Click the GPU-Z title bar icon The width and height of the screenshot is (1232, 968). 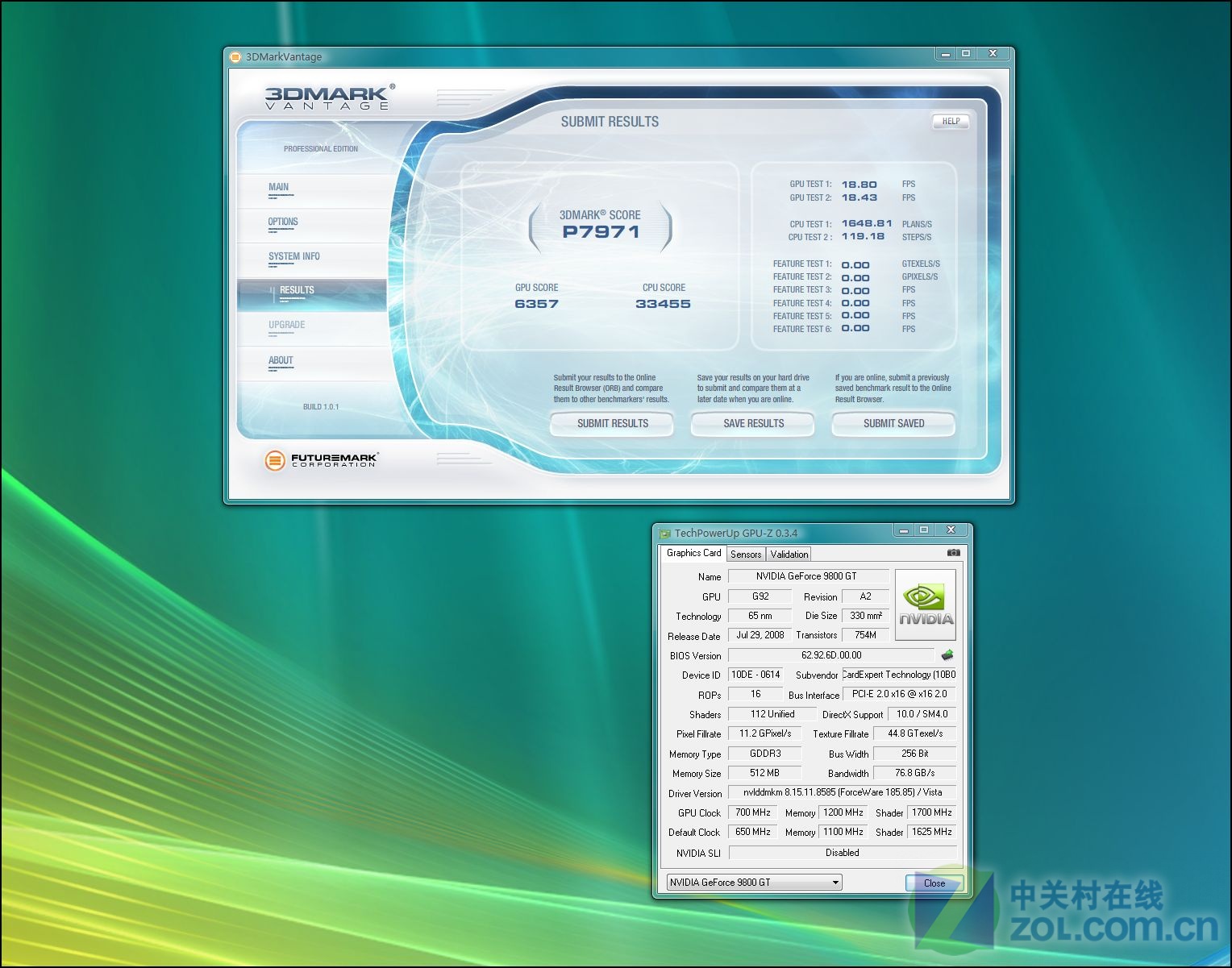665,534
